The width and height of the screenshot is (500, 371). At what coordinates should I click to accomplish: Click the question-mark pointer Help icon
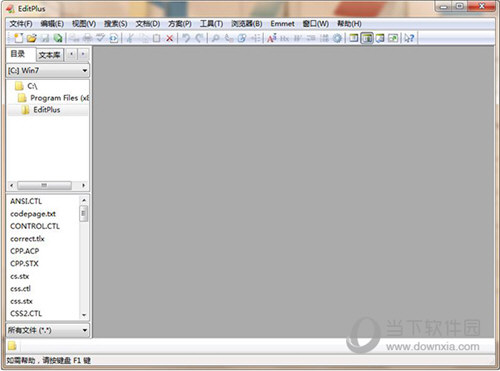click(x=409, y=38)
